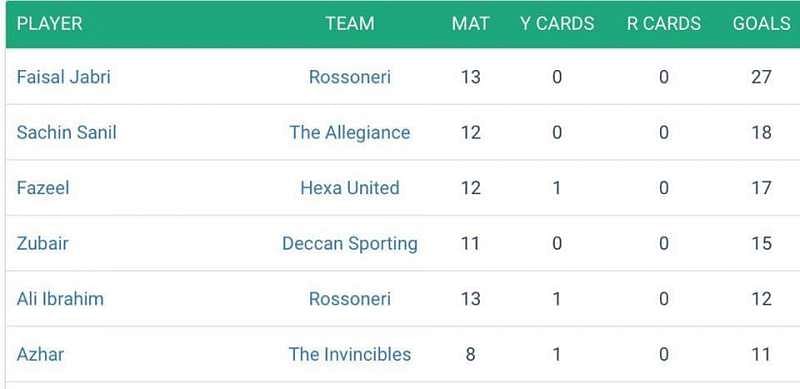Click the TEAM column header
The height and width of the screenshot is (389, 800).
pyautogui.click(x=349, y=23)
